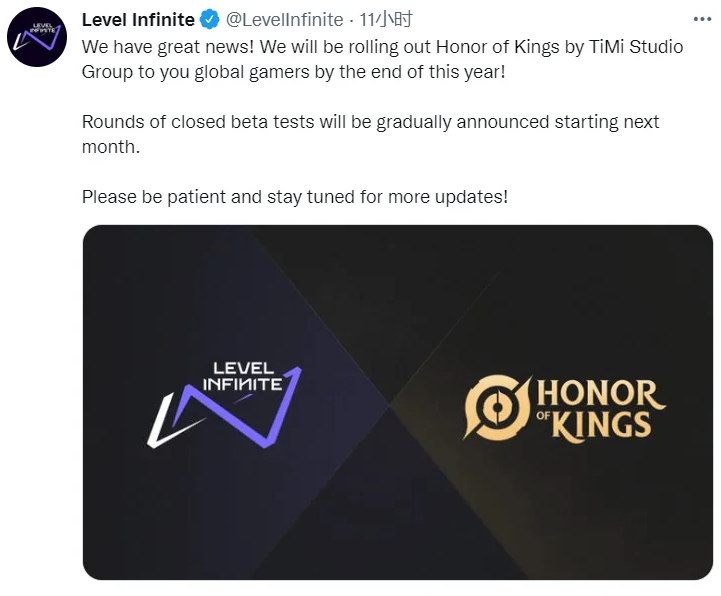Open the attached tweet image
721x596 pixels.
click(397, 401)
